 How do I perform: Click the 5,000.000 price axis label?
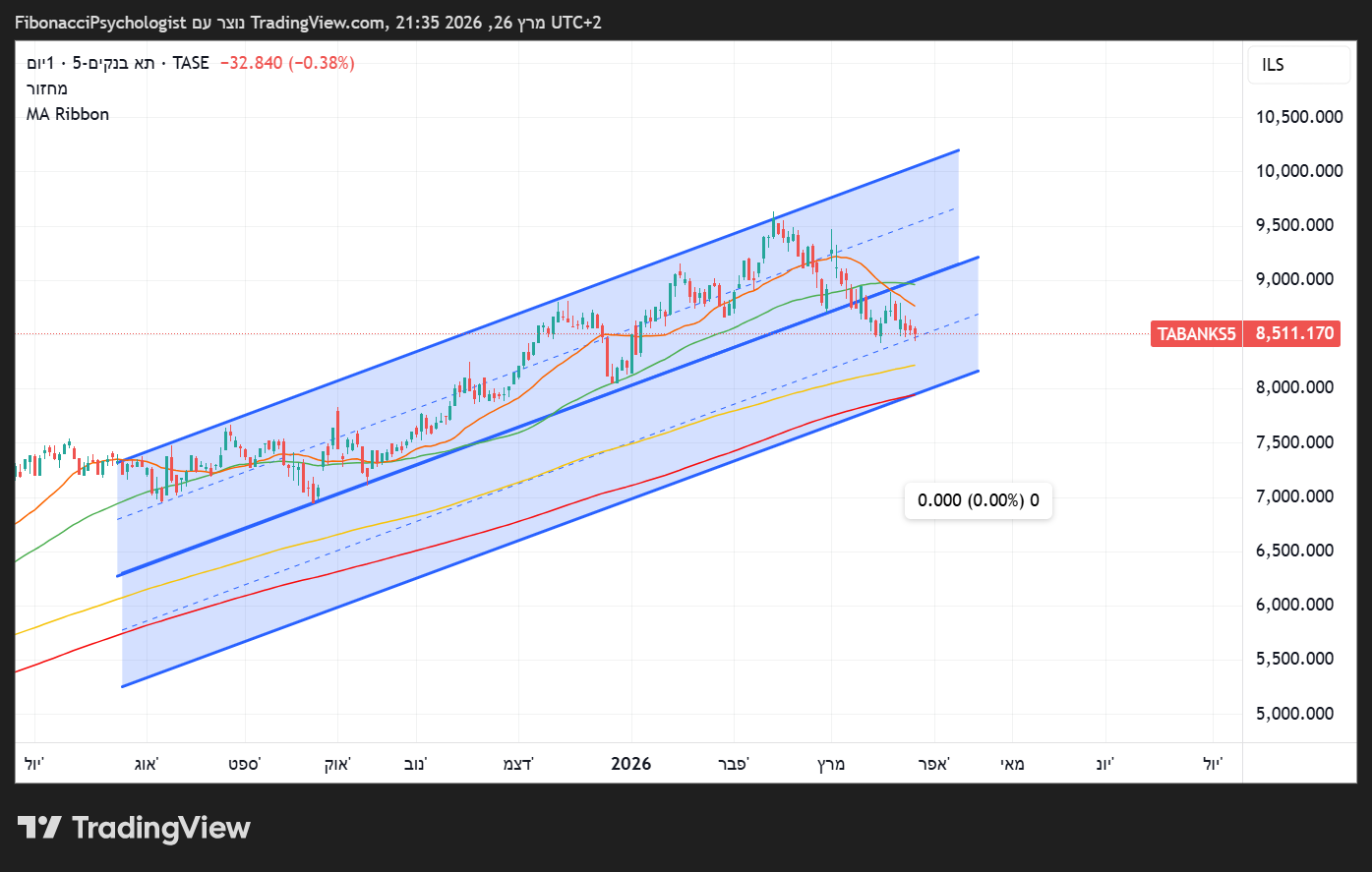point(1295,714)
